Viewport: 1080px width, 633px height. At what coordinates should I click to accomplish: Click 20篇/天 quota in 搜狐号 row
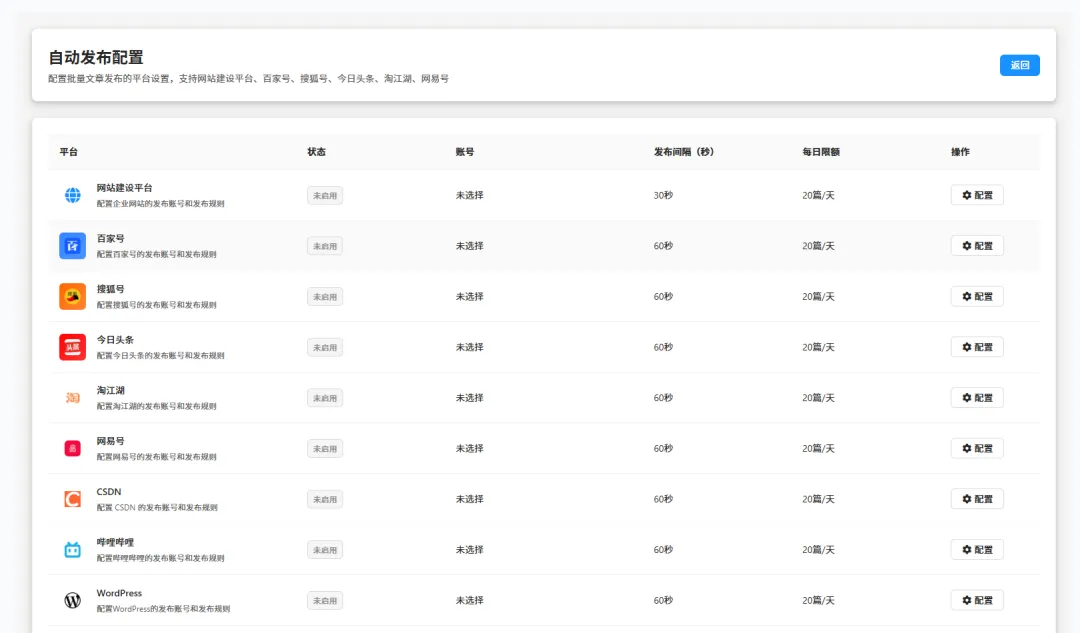(x=818, y=297)
